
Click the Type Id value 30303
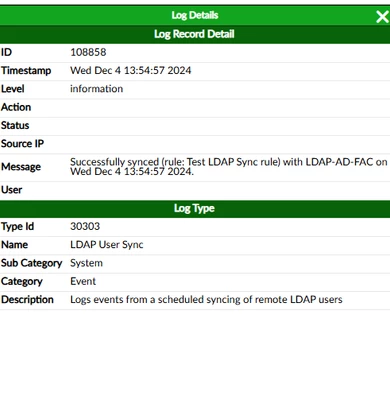pyautogui.click(x=85, y=226)
